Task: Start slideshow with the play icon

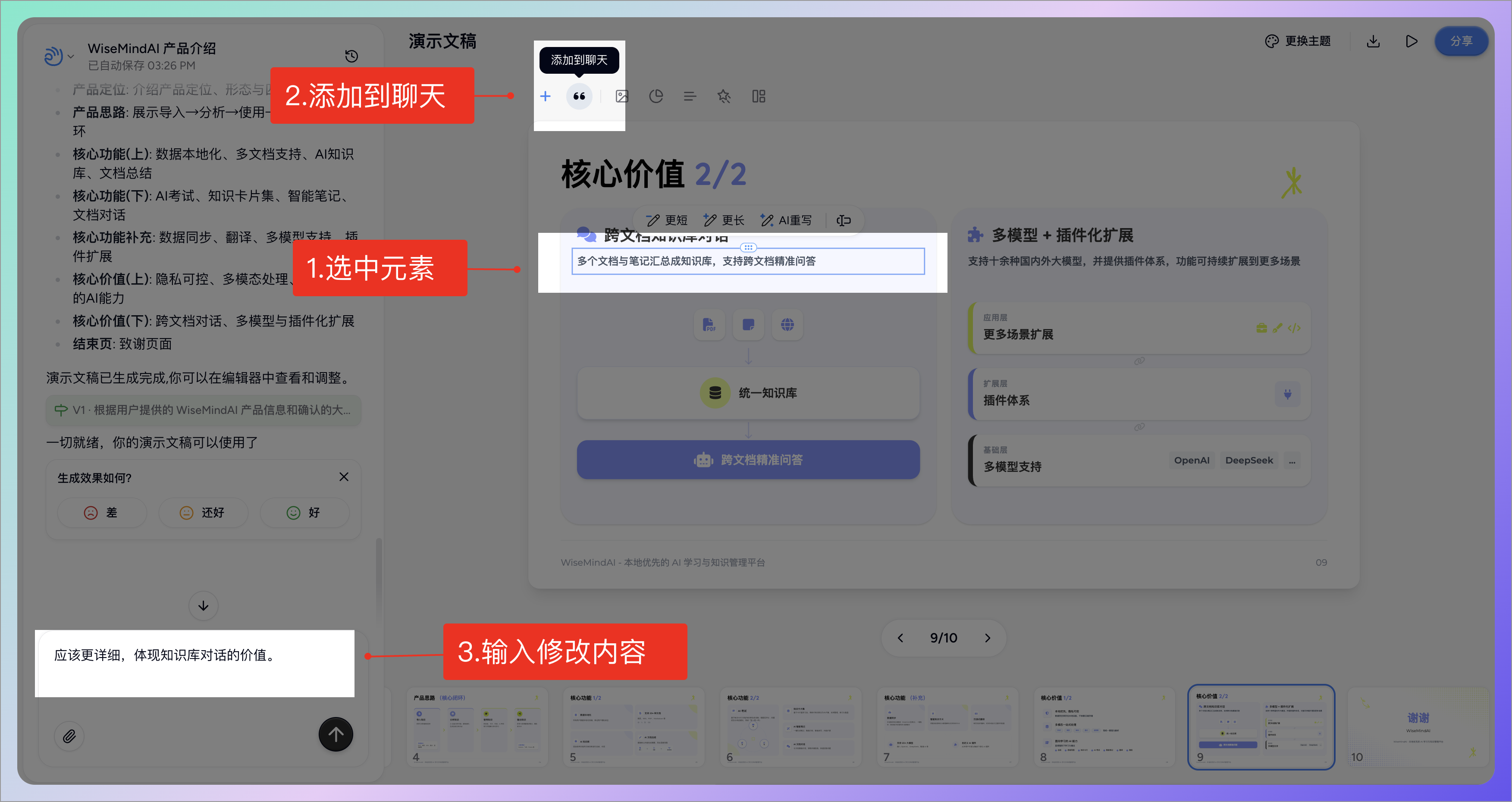Action: [1411, 41]
